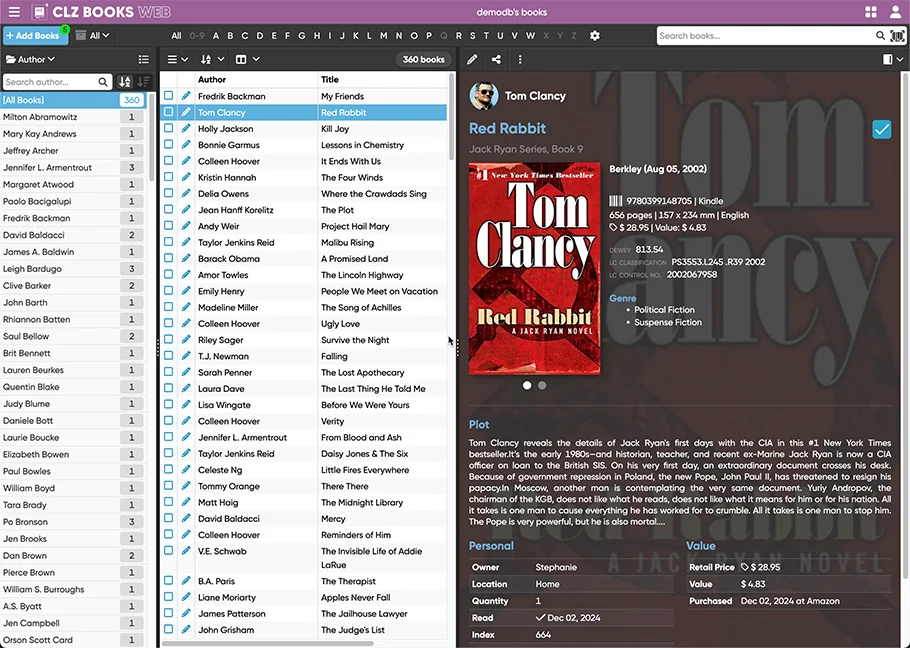Check the box for Lessons in Chemistry
The height and width of the screenshot is (648, 910).
[x=168, y=144]
